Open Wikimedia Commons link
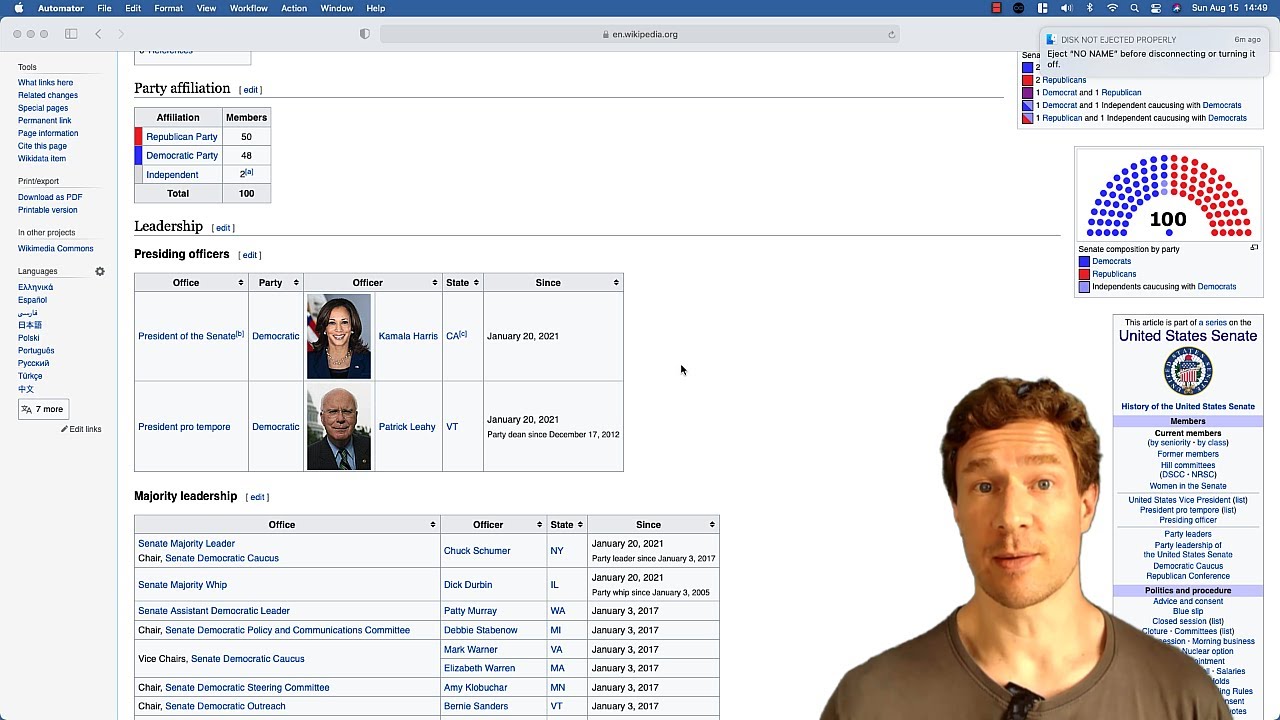The height and width of the screenshot is (720, 1280). tap(56, 249)
